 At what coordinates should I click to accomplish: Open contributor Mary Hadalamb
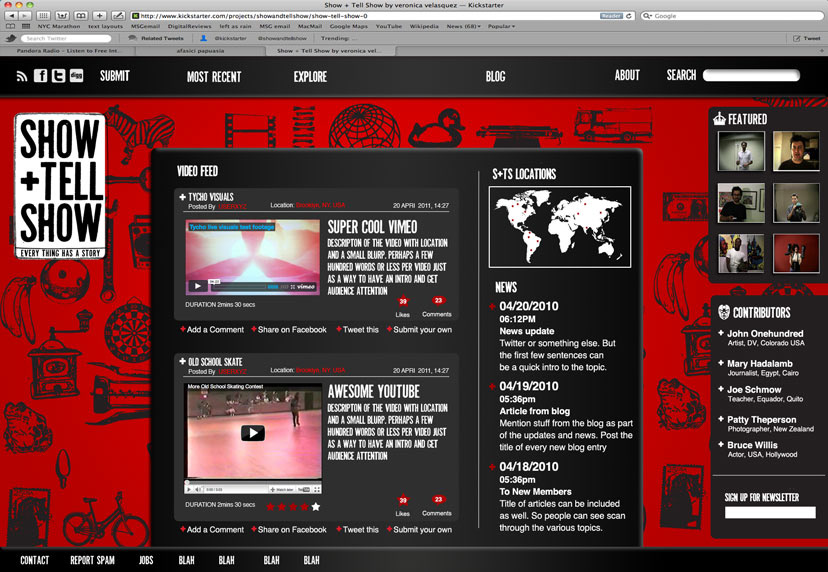point(759,364)
